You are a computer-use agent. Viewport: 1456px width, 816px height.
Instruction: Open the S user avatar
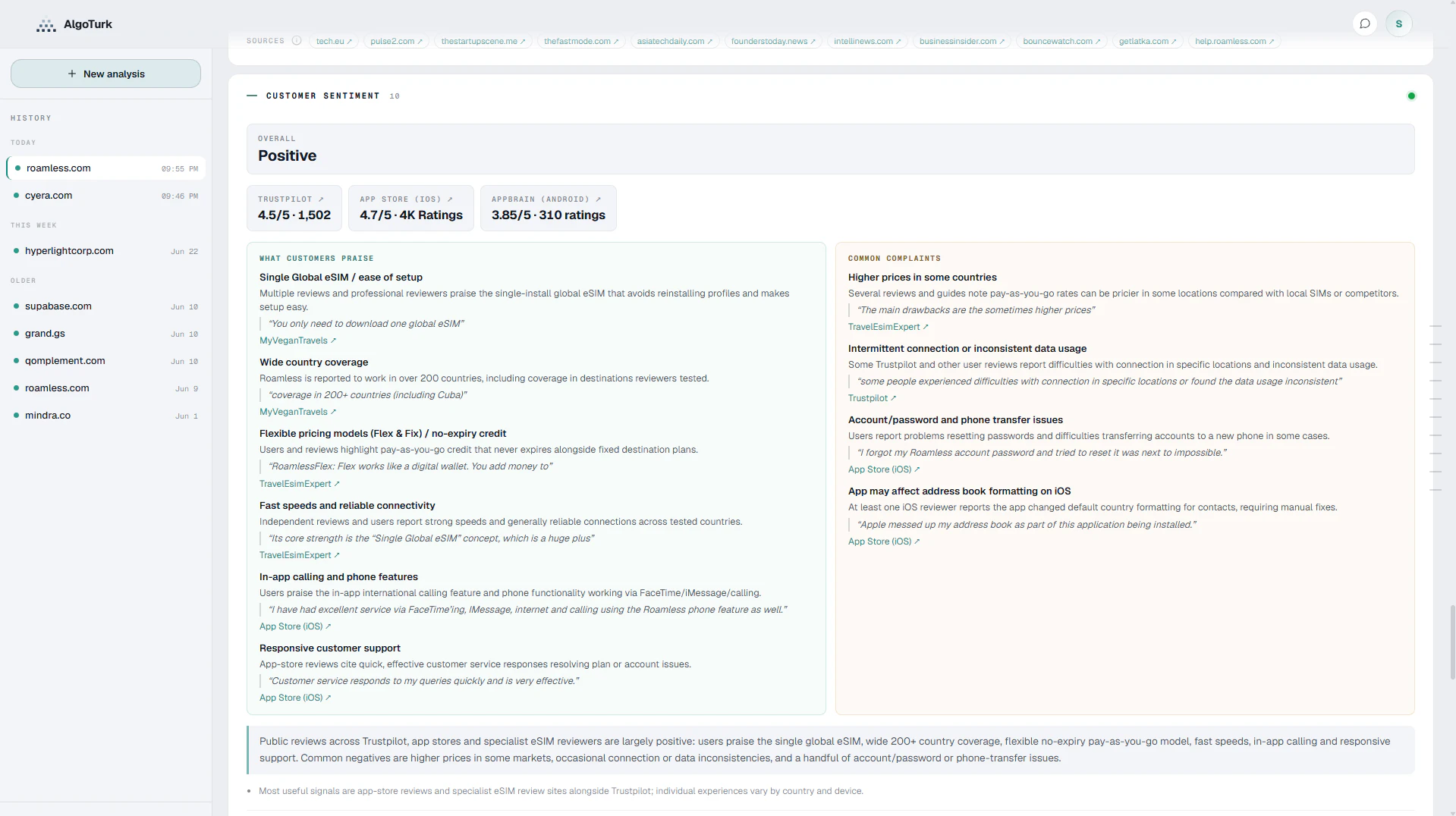click(1399, 24)
